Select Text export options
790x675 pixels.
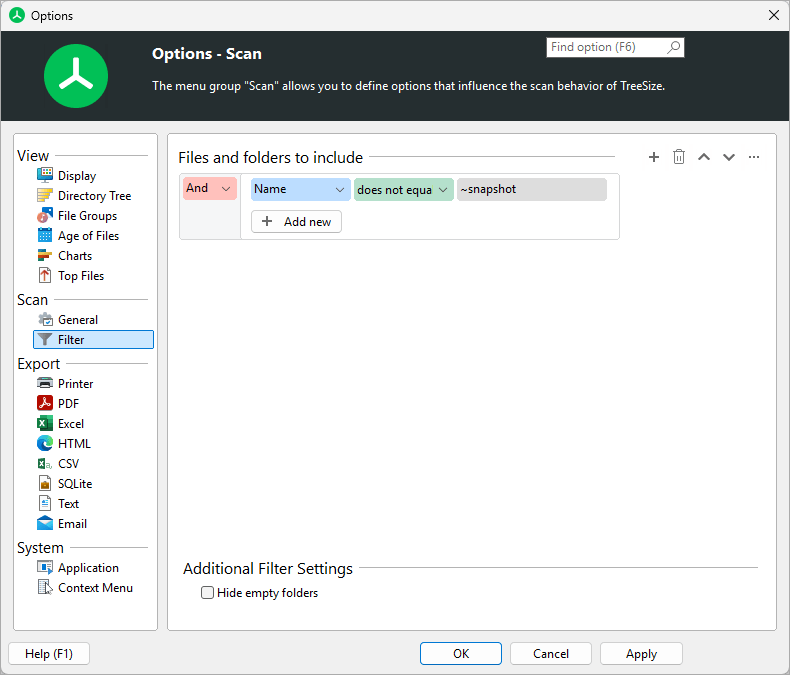point(68,504)
